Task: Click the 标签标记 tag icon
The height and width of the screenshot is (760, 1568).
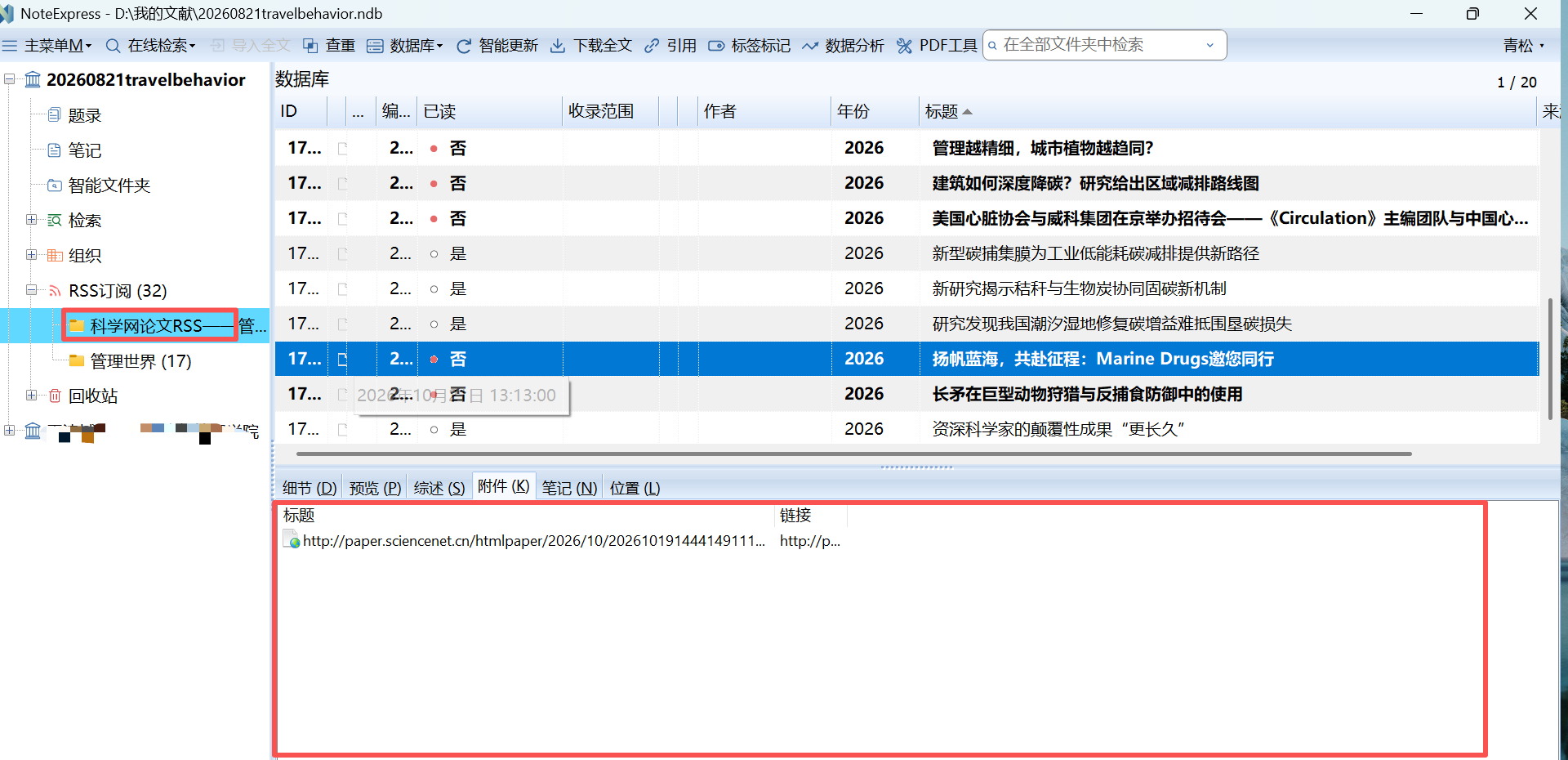Action: [716, 46]
